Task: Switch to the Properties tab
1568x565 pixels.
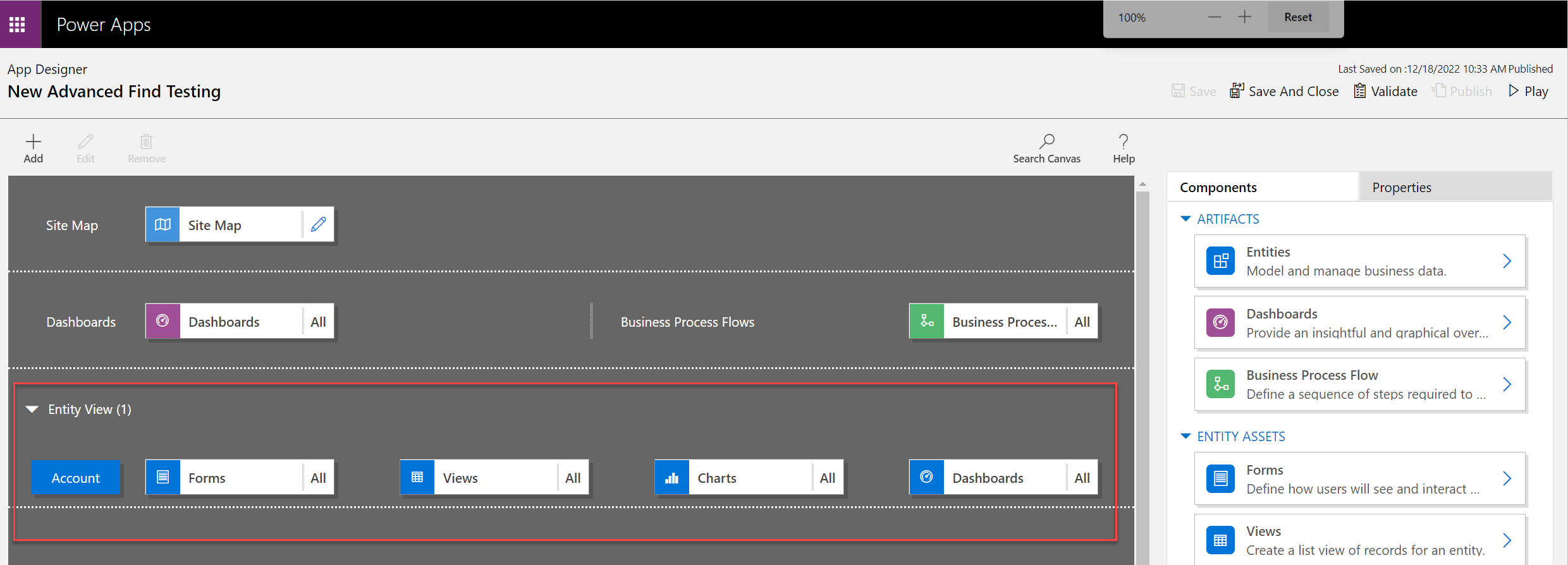Action: (x=1455, y=187)
